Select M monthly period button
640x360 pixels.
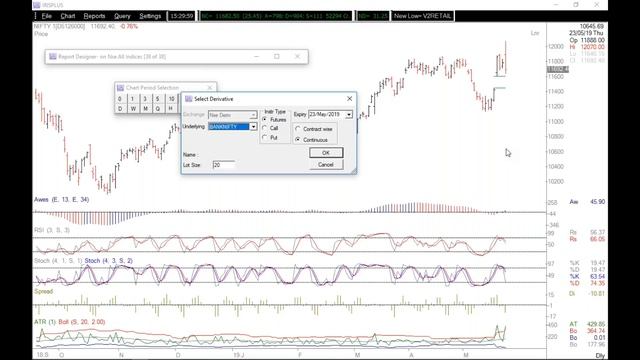(x=145, y=109)
